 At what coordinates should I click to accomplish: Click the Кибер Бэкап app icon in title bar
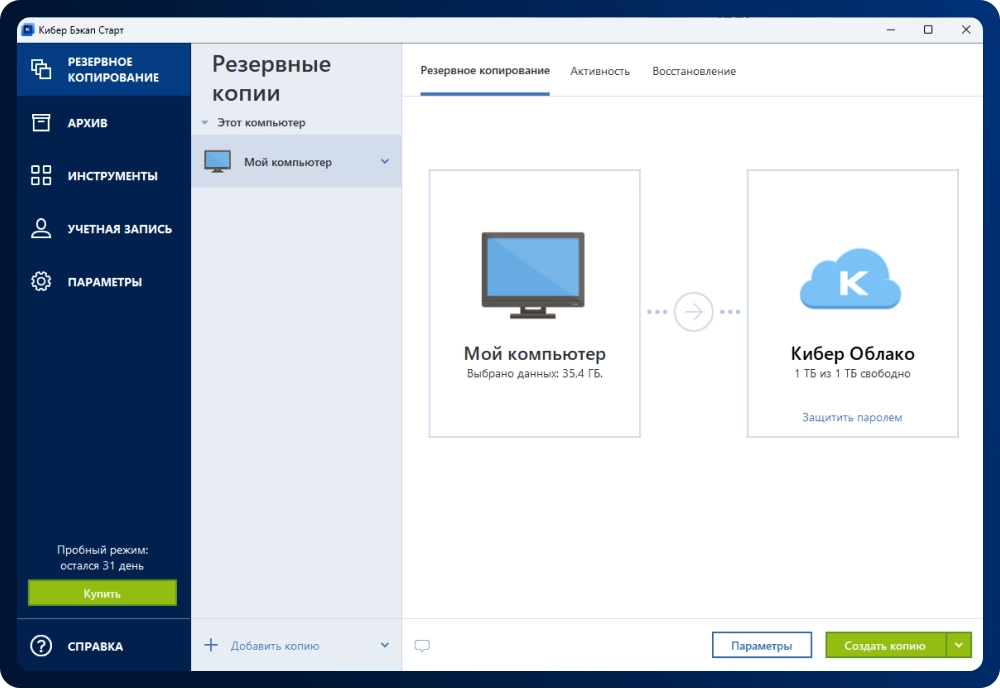click(27, 30)
